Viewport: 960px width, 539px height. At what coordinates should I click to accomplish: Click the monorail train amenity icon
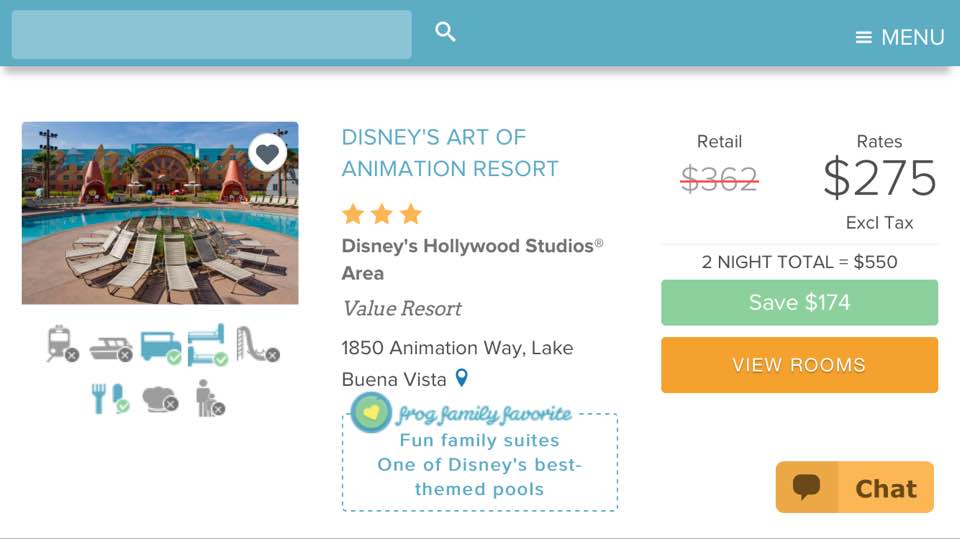62,344
